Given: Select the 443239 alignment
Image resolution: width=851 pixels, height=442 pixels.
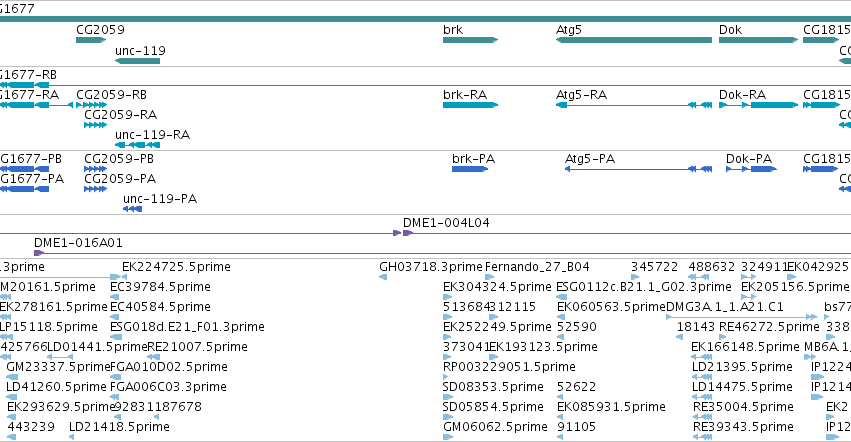Looking at the screenshot, I should point(11,438).
